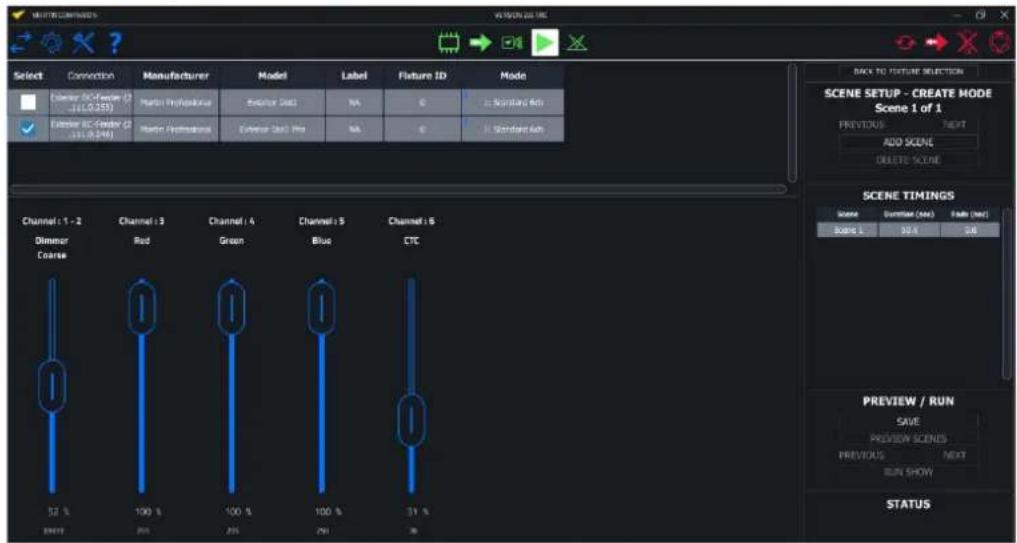Click Back to Fixture Selection
The width and height of the screenshot is (1017, 543).
click(x=907, y=71)
